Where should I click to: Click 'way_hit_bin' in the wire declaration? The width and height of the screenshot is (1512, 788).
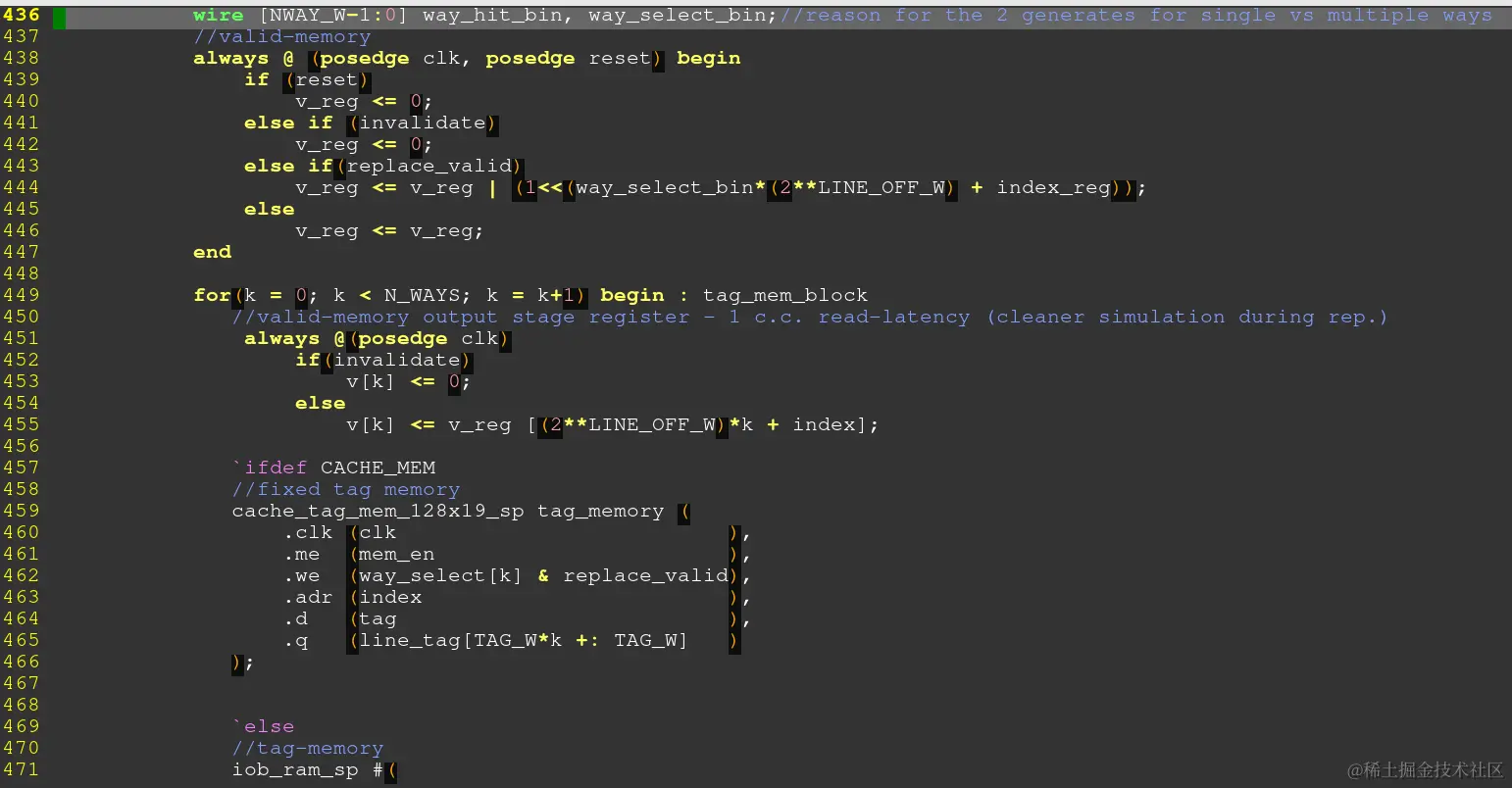tap(493, 16)
